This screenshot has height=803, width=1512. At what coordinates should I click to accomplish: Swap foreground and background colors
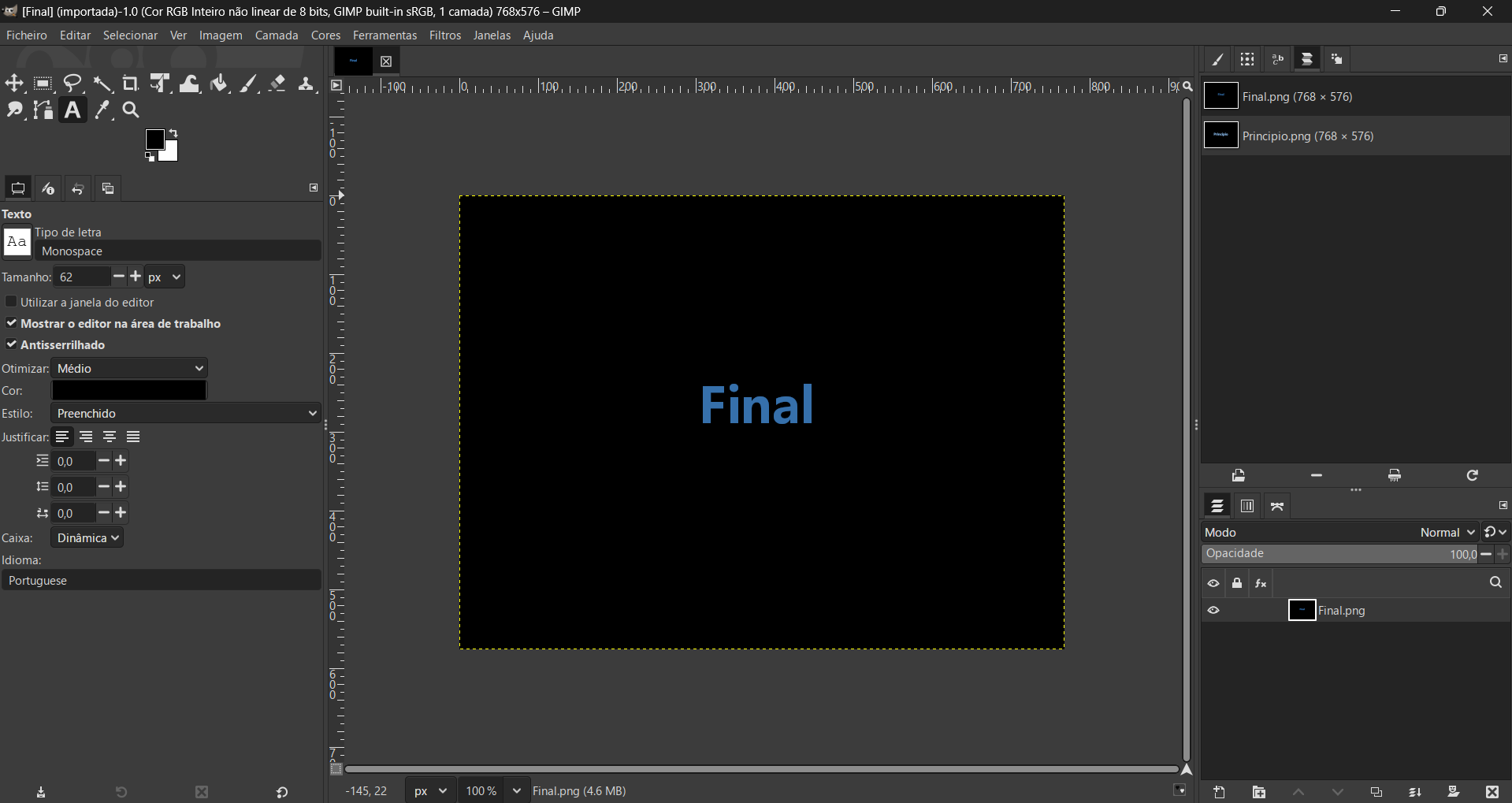(173, 133)
